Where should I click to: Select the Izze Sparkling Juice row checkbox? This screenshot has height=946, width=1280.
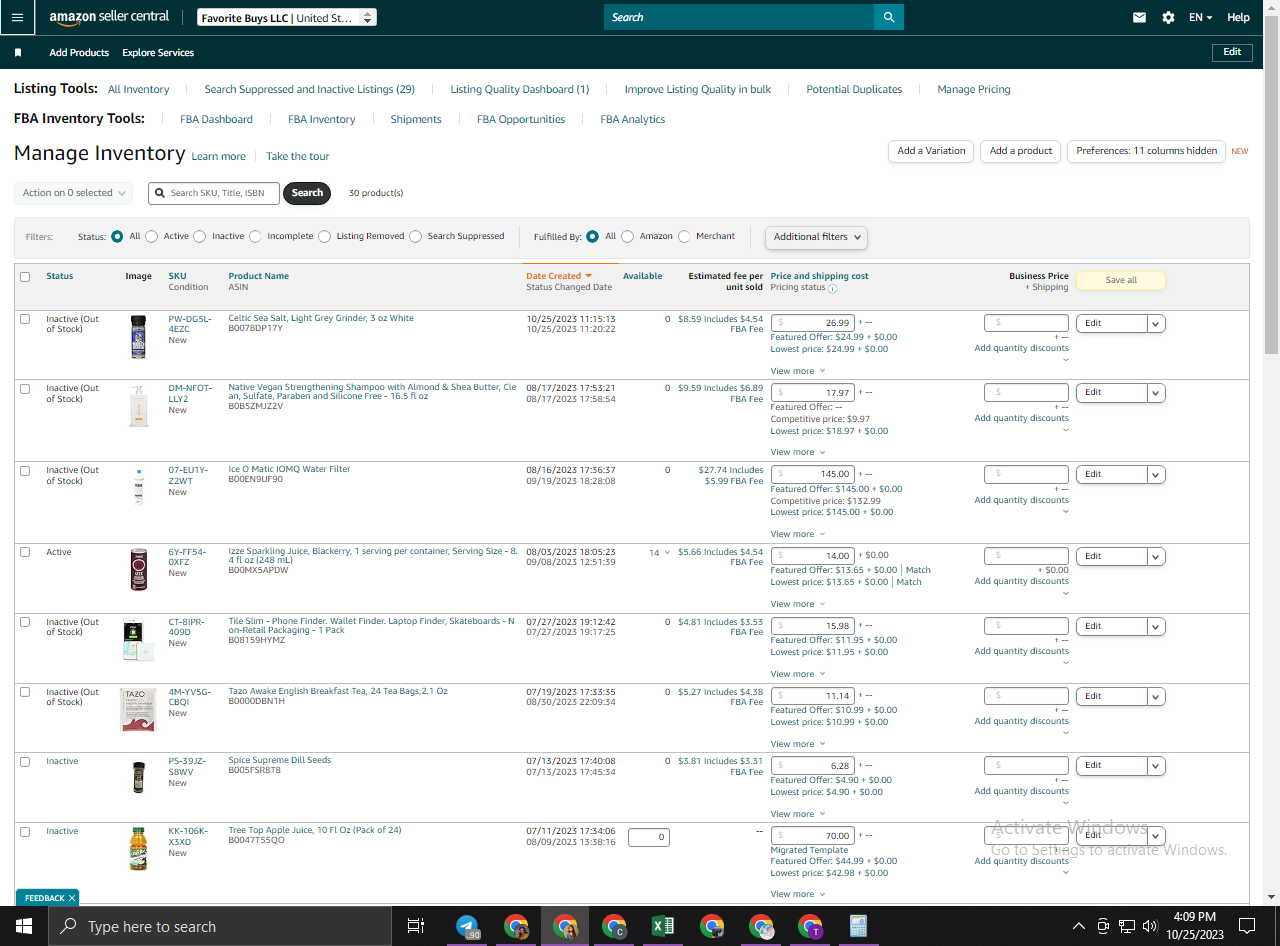click(25, 552)
